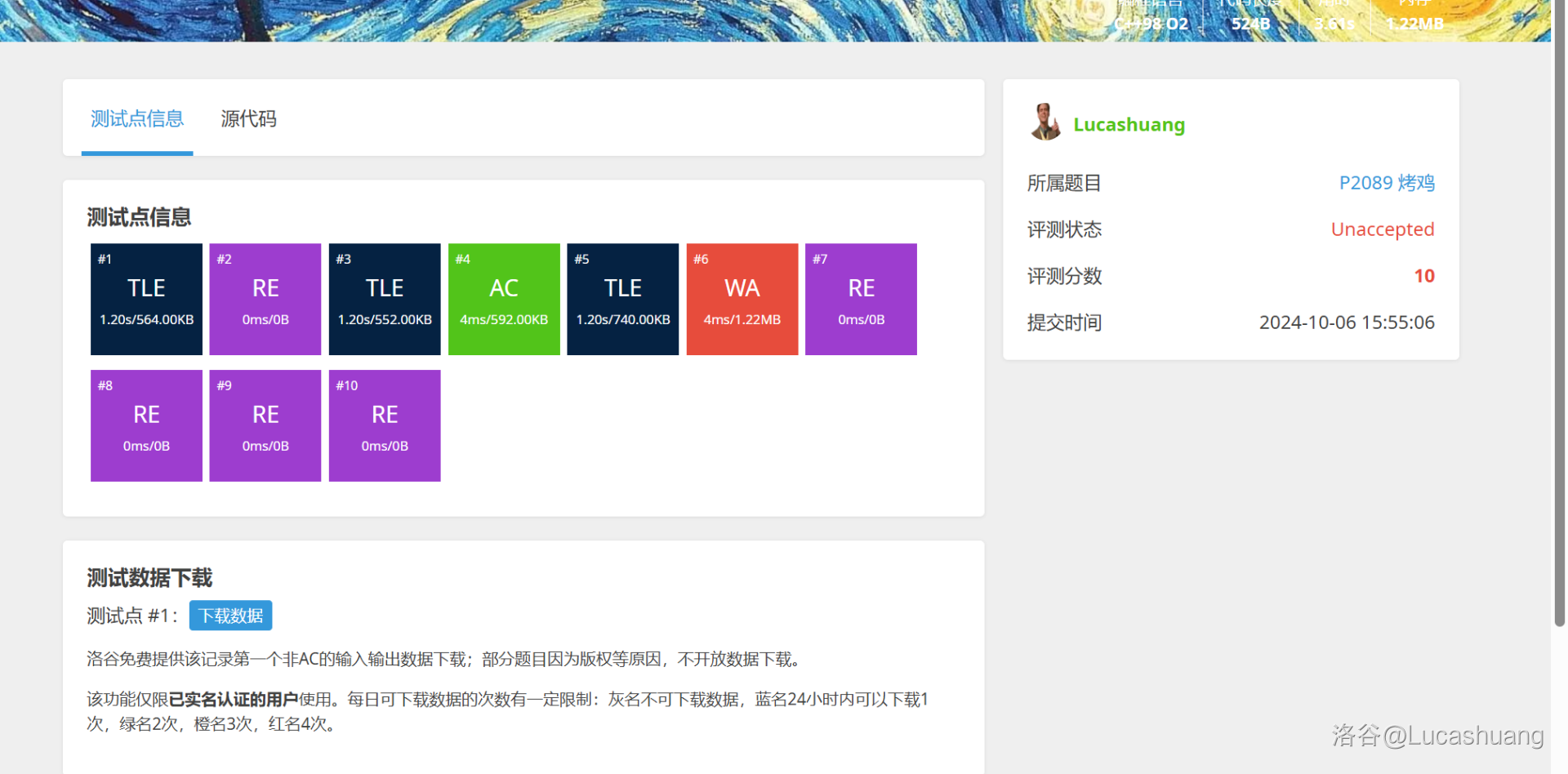Click the vertical page scrollbar thumb
The height and width of the screenshot is (774, 1568).
(1559, 327)
